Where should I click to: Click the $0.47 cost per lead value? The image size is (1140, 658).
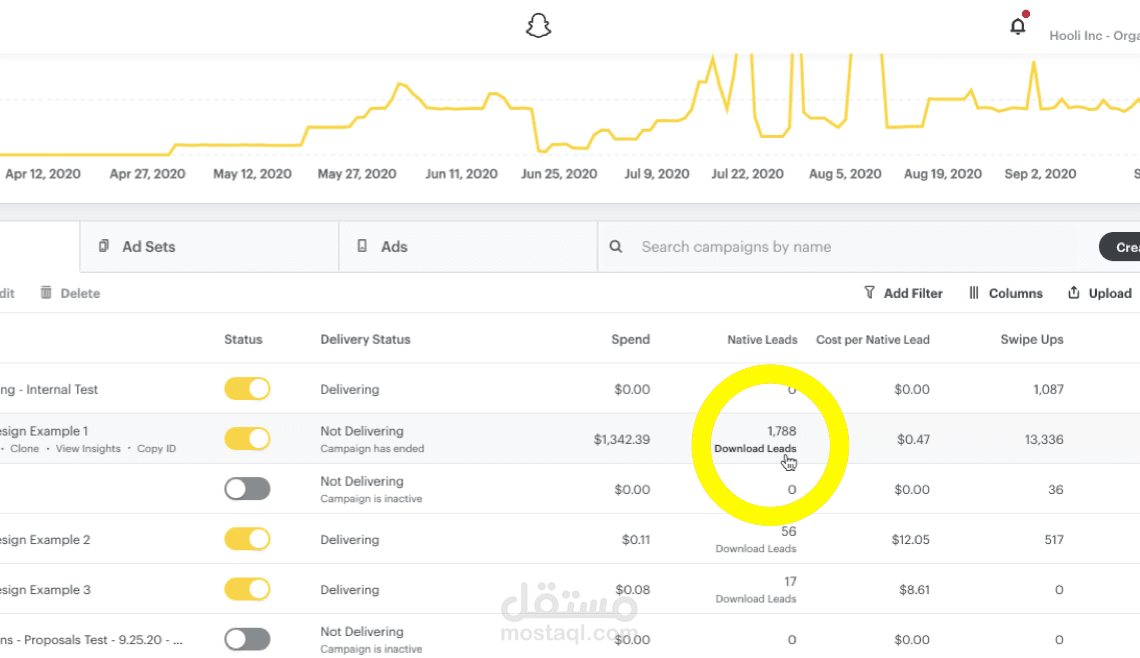click(913, 439)
